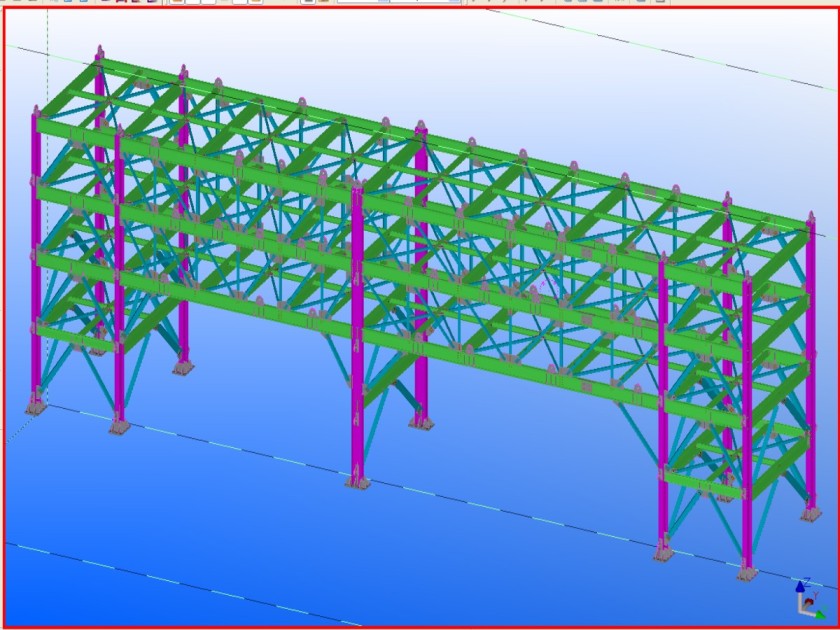This screenshot has height=630, width=840.
Task: Select base plate of front-left corner column
Action: pos(36,406)
